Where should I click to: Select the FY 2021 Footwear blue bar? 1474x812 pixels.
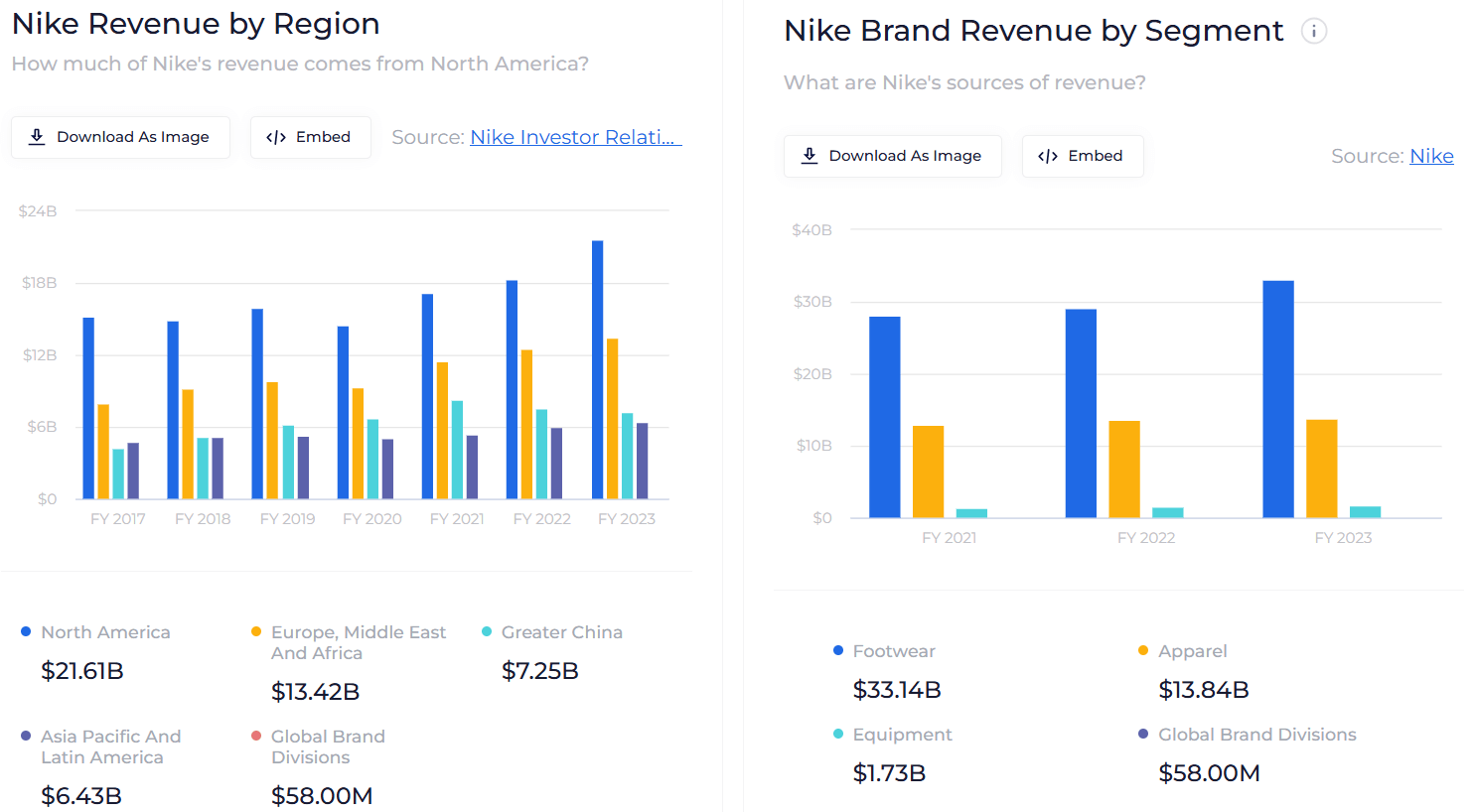884,417
